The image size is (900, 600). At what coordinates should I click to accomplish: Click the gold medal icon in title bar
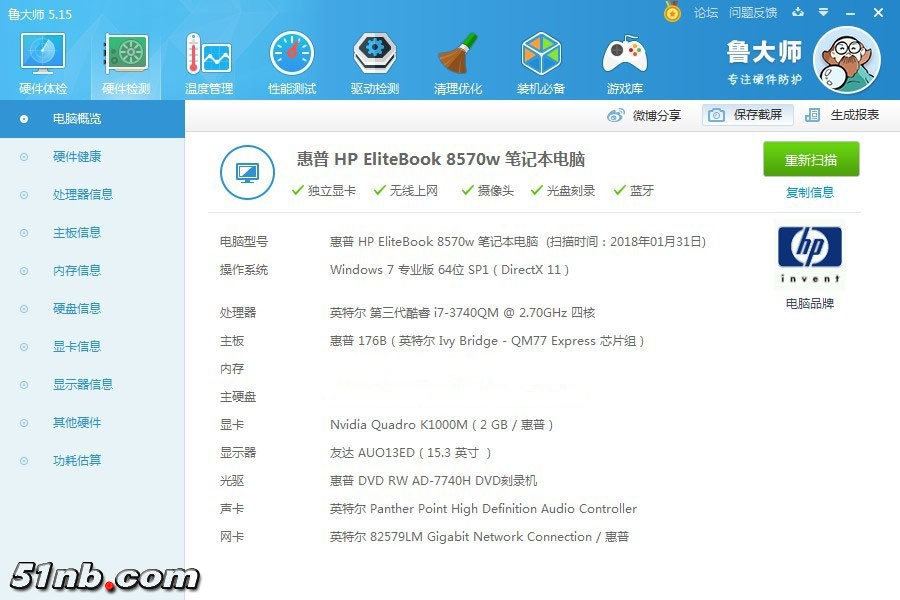[x=672, y=12]
